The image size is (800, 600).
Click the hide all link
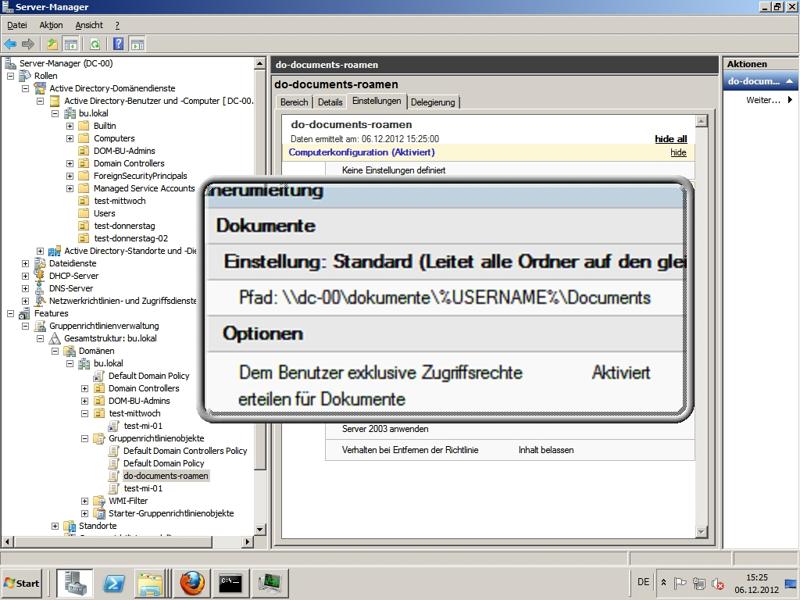click(670, 139)
